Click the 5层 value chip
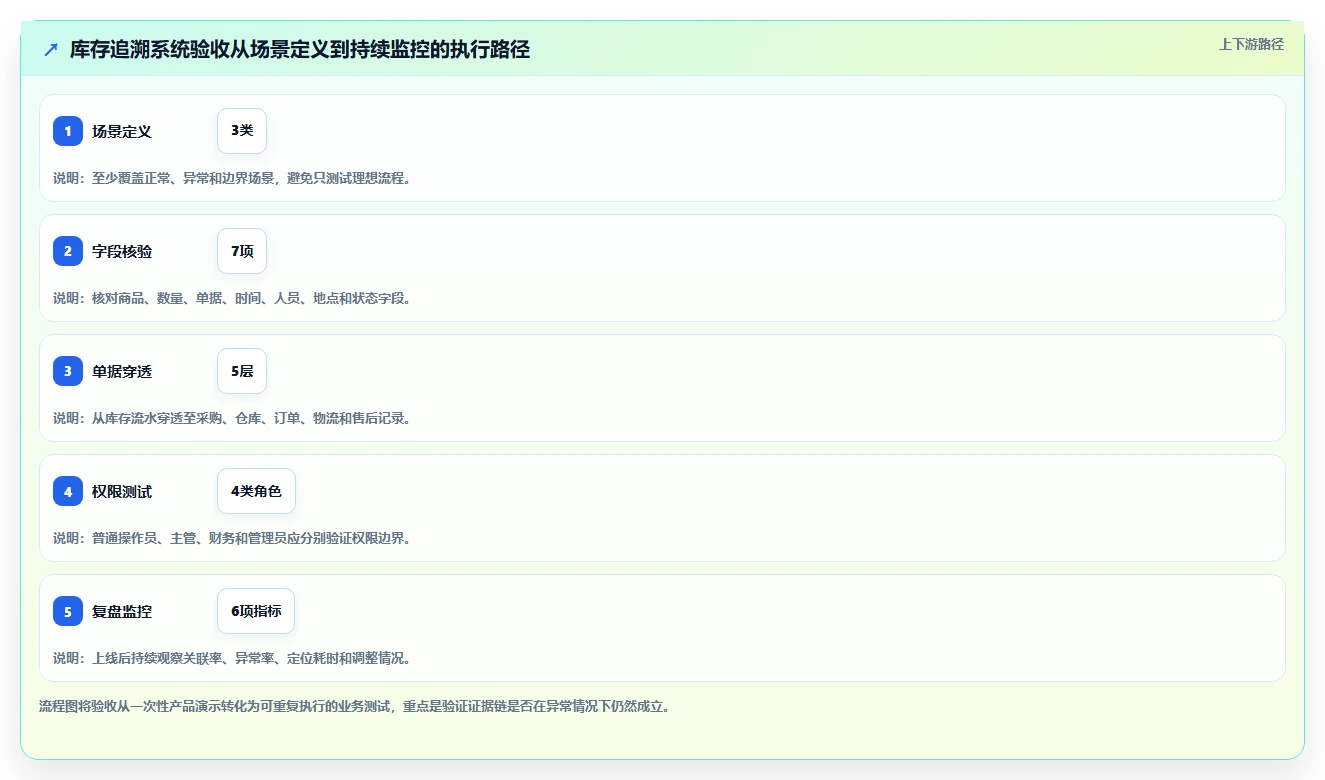Image resolution: width=1325 pixels, height=780 pixels. pos(242,371)
